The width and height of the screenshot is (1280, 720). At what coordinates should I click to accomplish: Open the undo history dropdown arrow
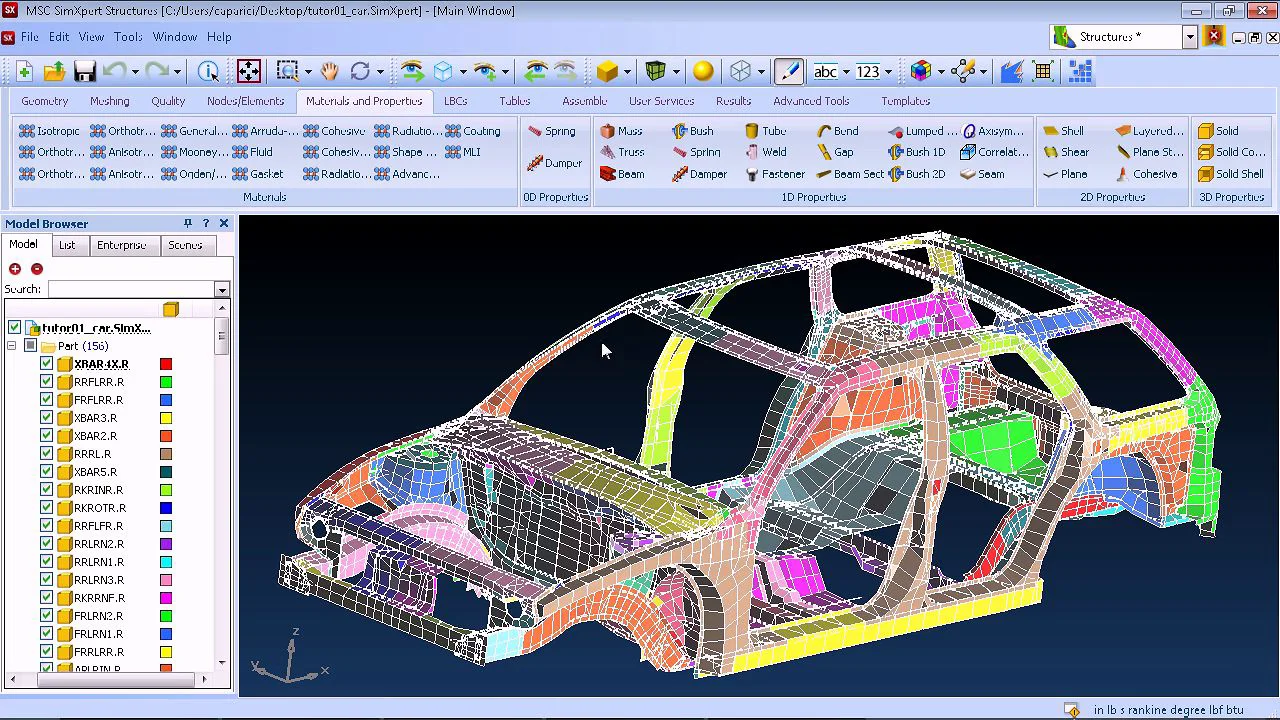135,71
